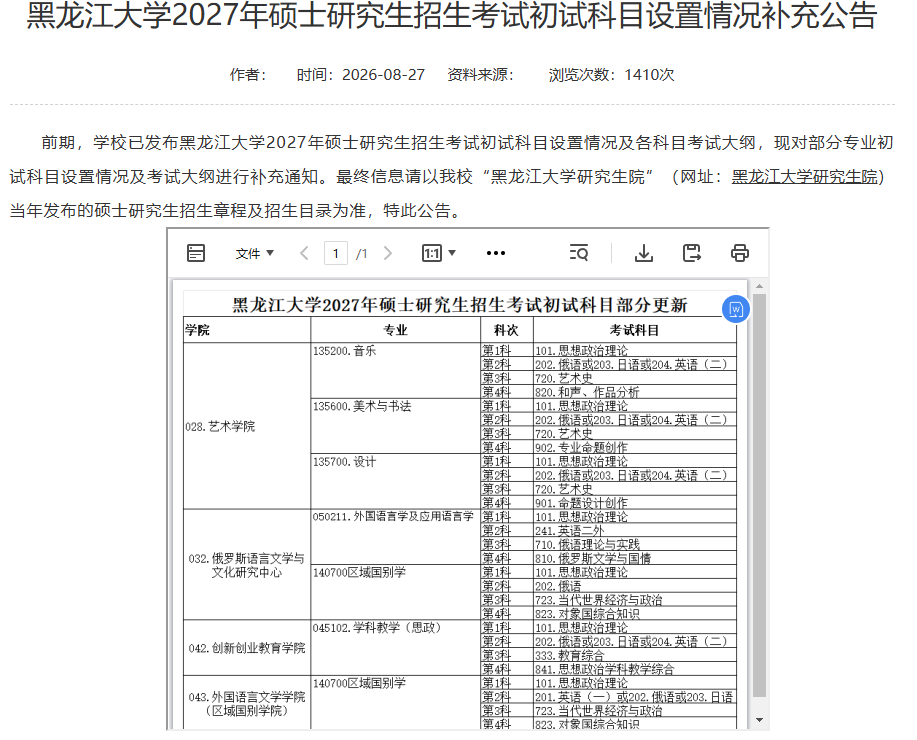Open the 黑龙江大学研究生院 hyperlink

[805, 177]
